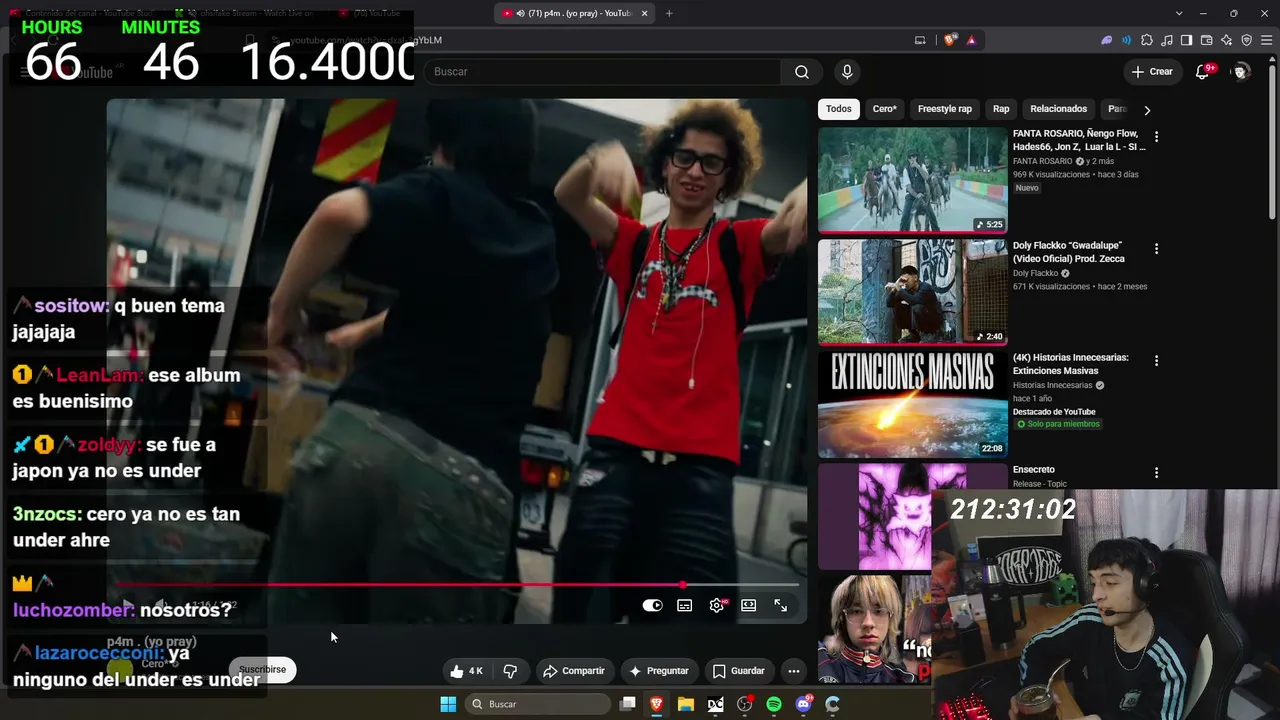Open File Explorer from the taskbar
Screen dimensions: 1280x720
click(686, 704)
